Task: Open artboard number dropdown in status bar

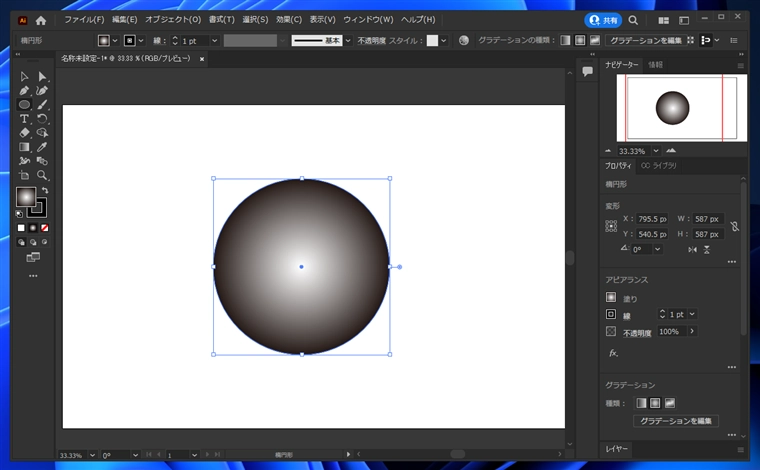Action: pos(194,455)
